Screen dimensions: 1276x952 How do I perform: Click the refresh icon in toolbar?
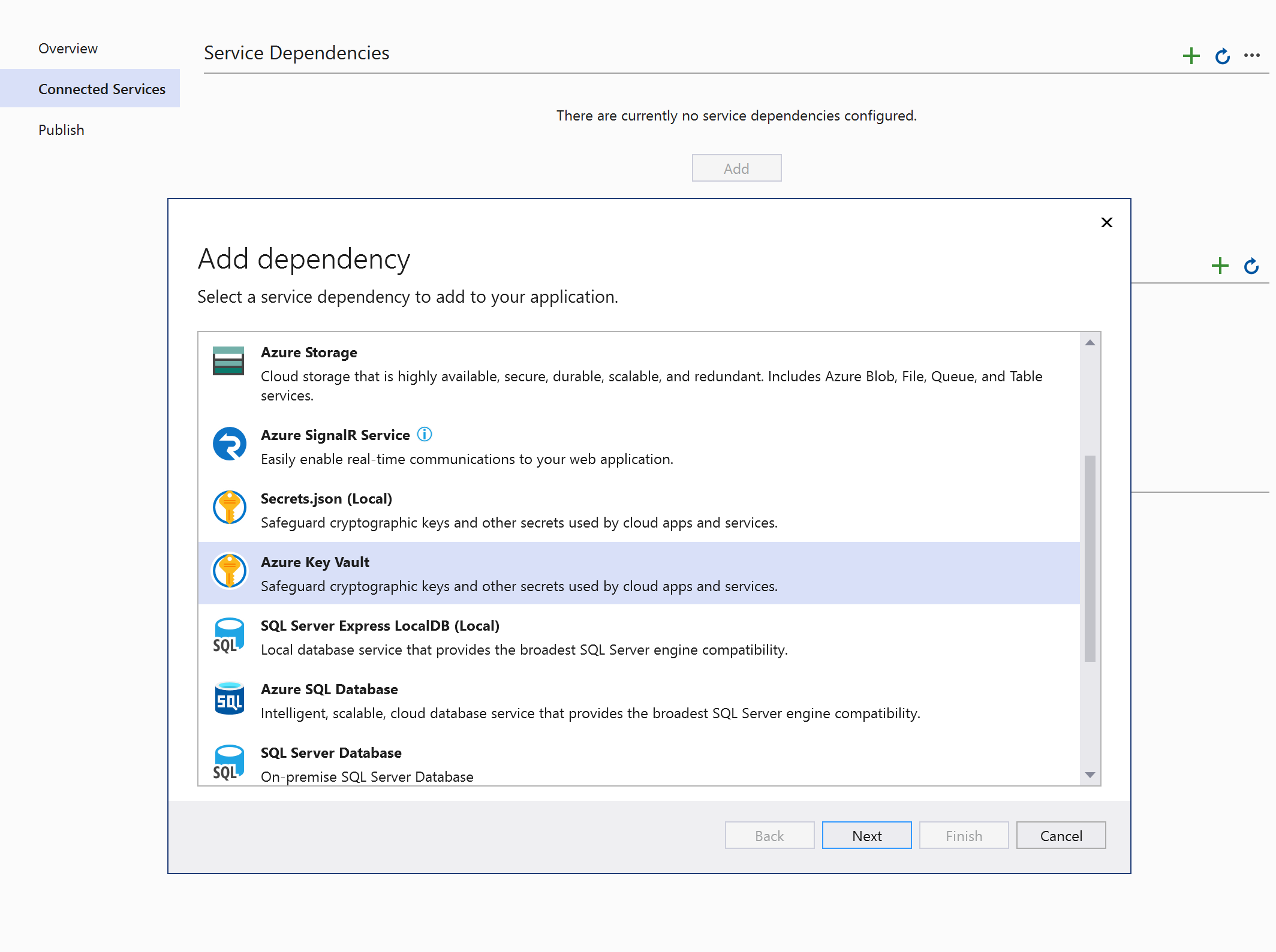click(x=1222, y=55)
